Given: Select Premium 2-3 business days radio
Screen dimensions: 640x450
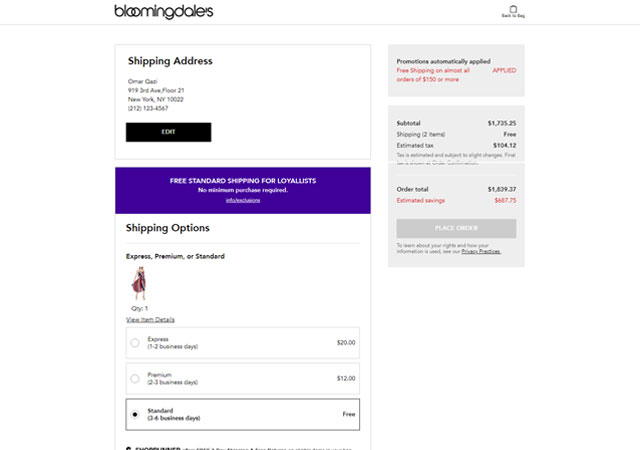Looking at the screenshot, I should coord(135,379).
